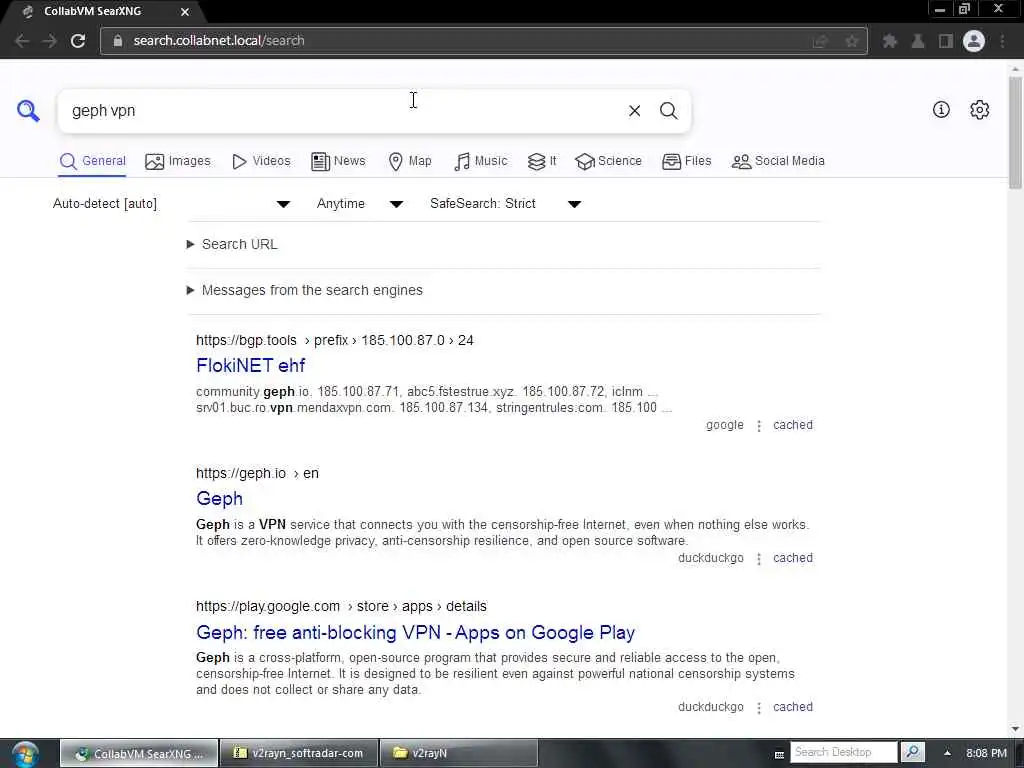The height and width of the screenshot is (768, 1024).
Task: Open cached version of Google Play result
Action: (793, 707)
